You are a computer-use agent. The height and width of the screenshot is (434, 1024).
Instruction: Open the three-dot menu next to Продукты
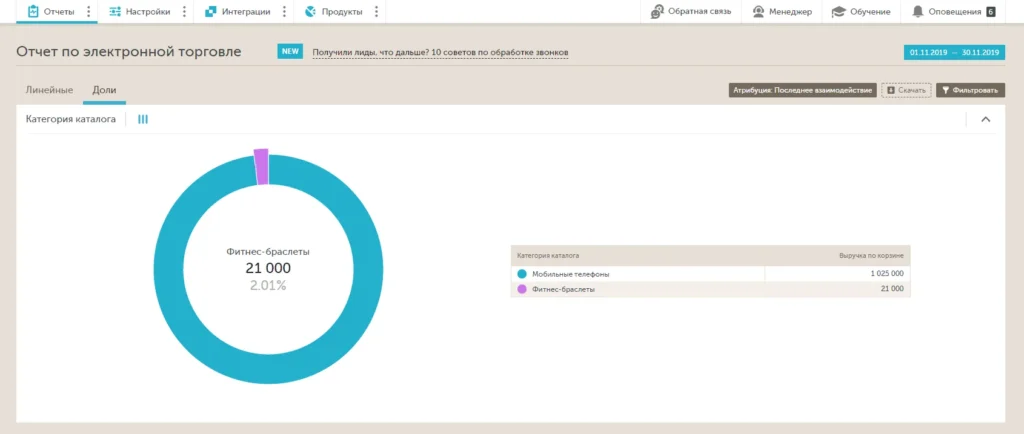pyautogui.click(x=376, y=12)
